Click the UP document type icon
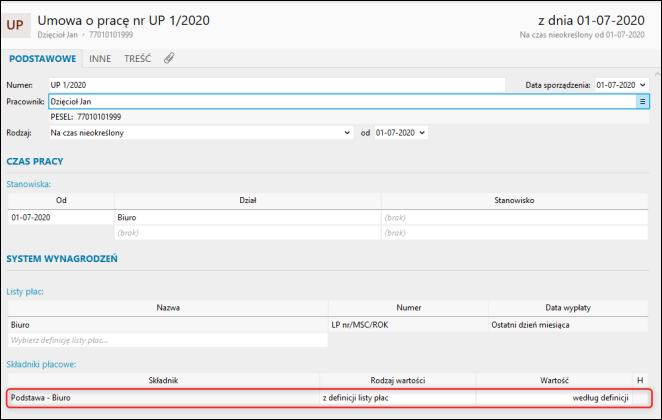 16,25
